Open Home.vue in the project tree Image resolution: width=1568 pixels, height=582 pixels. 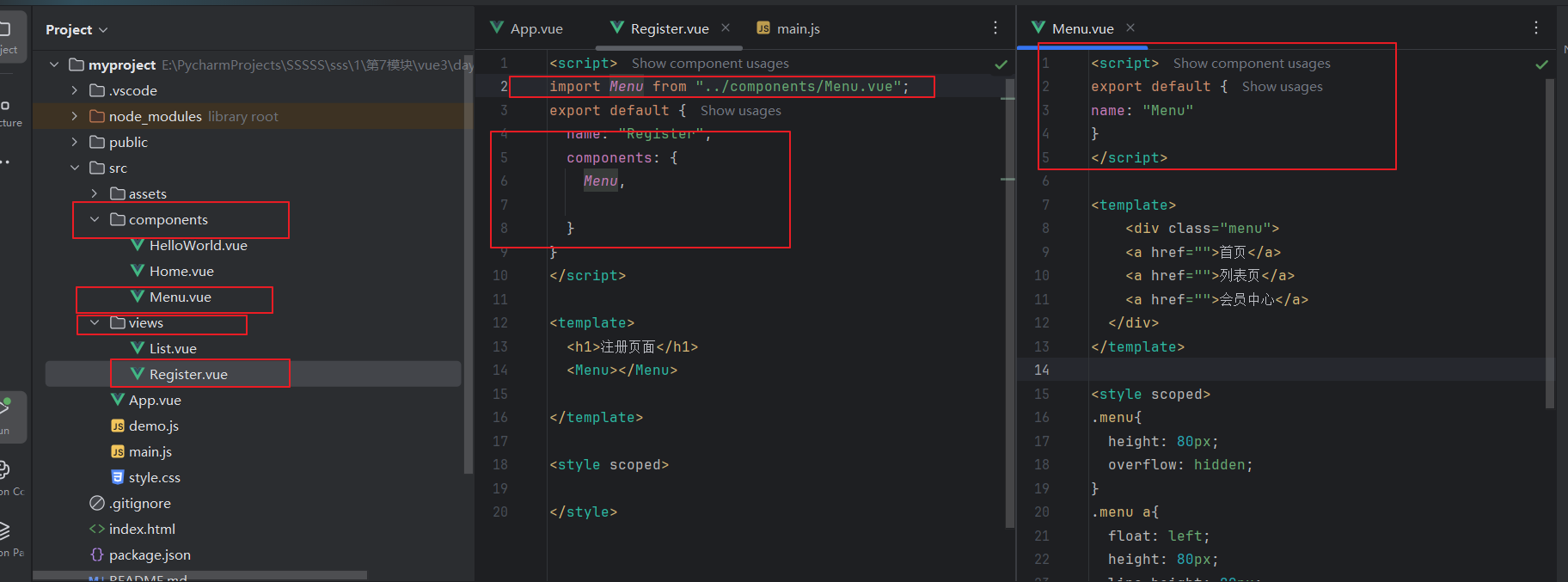tap(181, 271)
